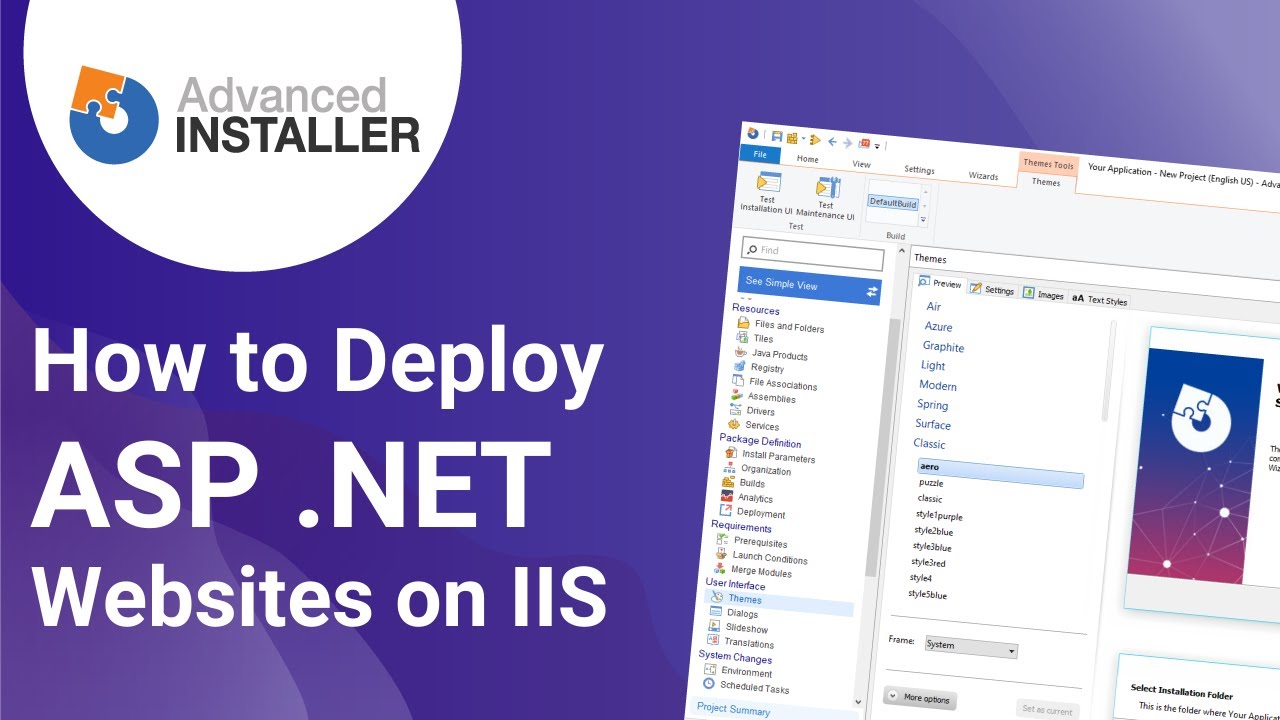Click the Test Maintenance UI icon
This screenshot has width=1280, height=720.
coord(828,187)
